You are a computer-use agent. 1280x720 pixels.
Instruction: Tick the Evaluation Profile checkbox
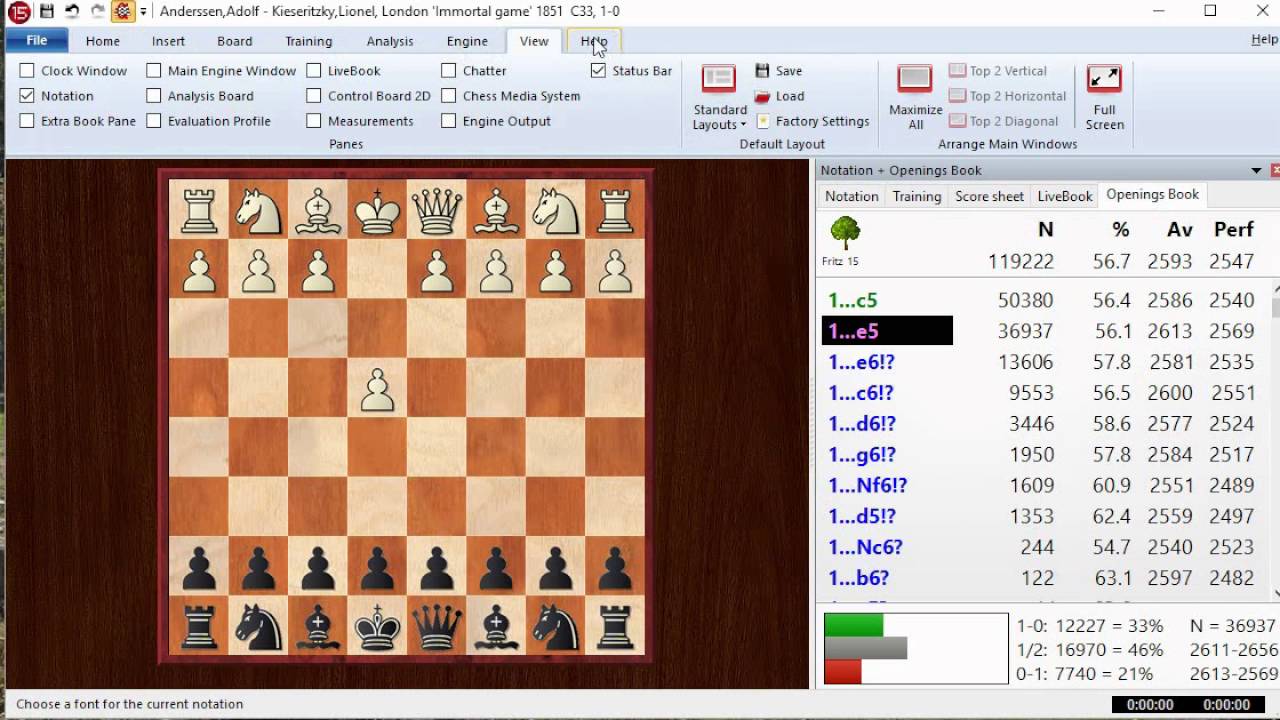click(153, 121)
